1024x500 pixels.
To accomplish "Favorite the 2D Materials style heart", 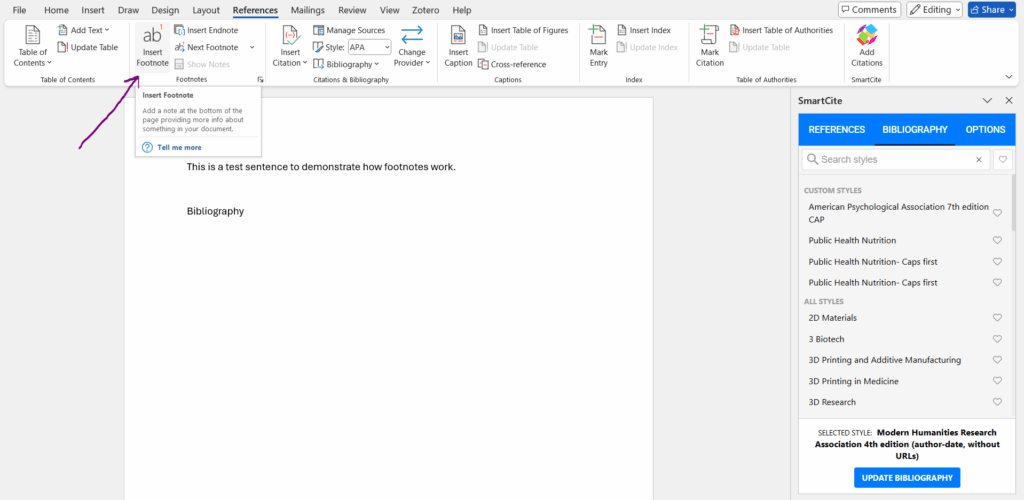I will click(x=997, y=318).
